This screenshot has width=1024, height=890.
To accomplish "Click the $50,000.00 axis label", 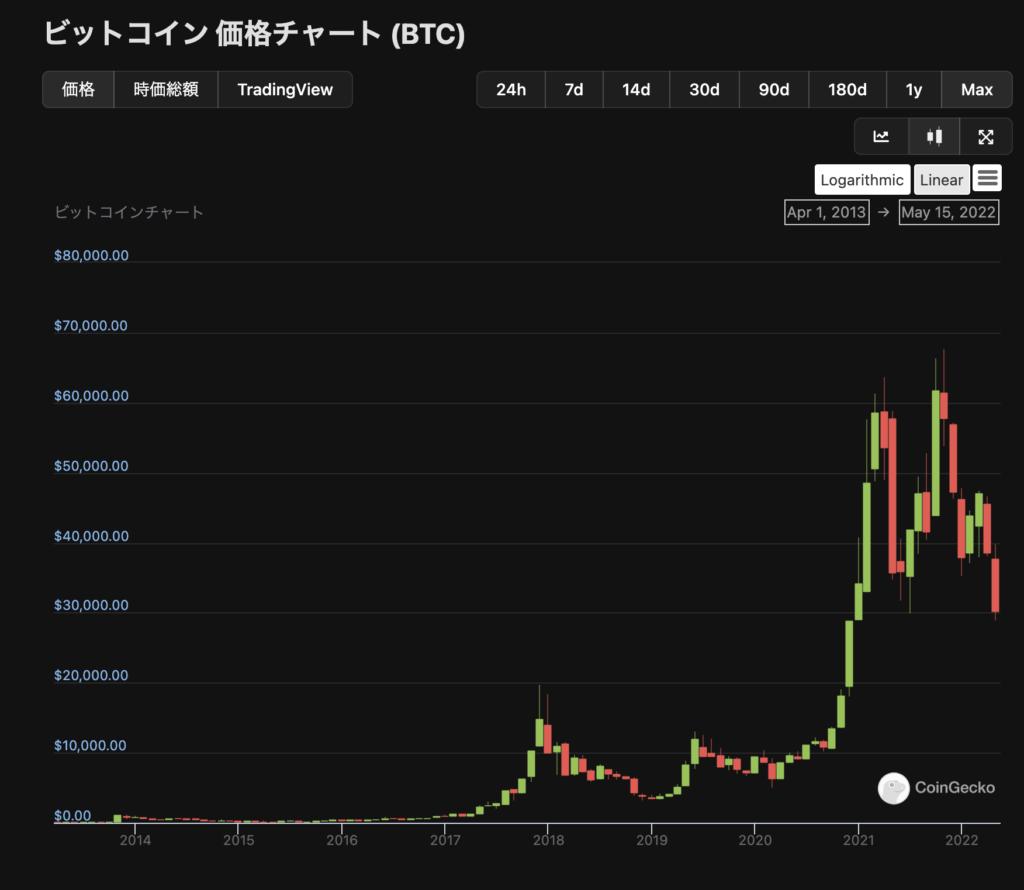I will coord(91,466).
